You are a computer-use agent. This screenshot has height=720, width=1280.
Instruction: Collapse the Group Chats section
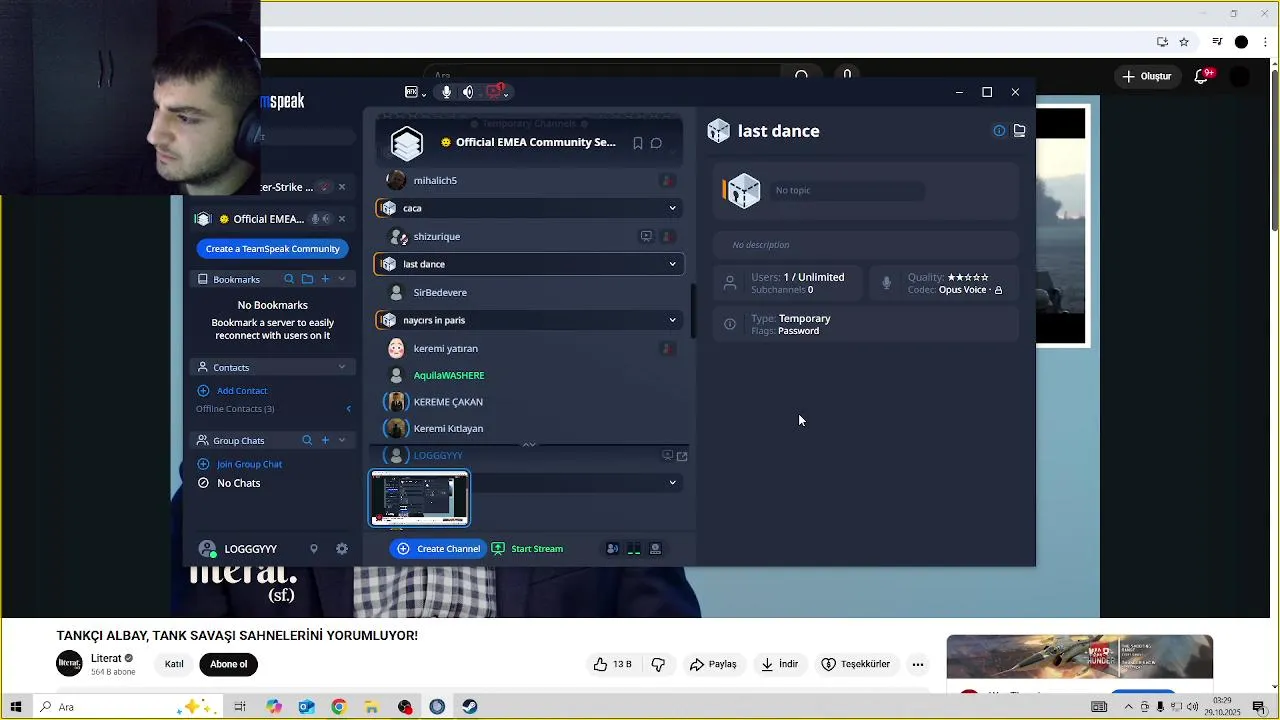(x=342, y=440)
